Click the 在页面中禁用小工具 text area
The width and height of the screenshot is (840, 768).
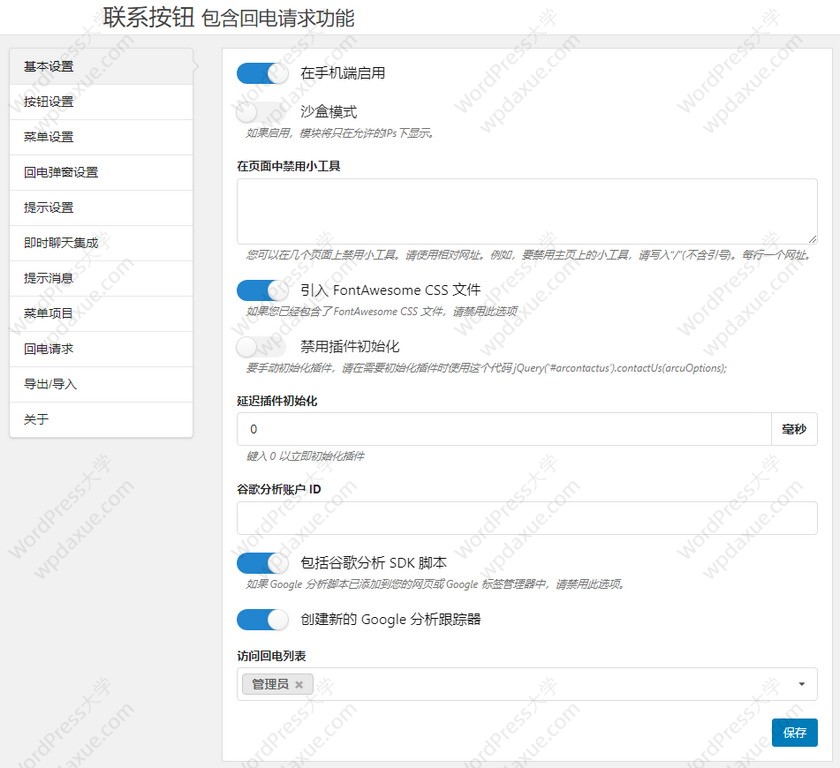[526, 211]
